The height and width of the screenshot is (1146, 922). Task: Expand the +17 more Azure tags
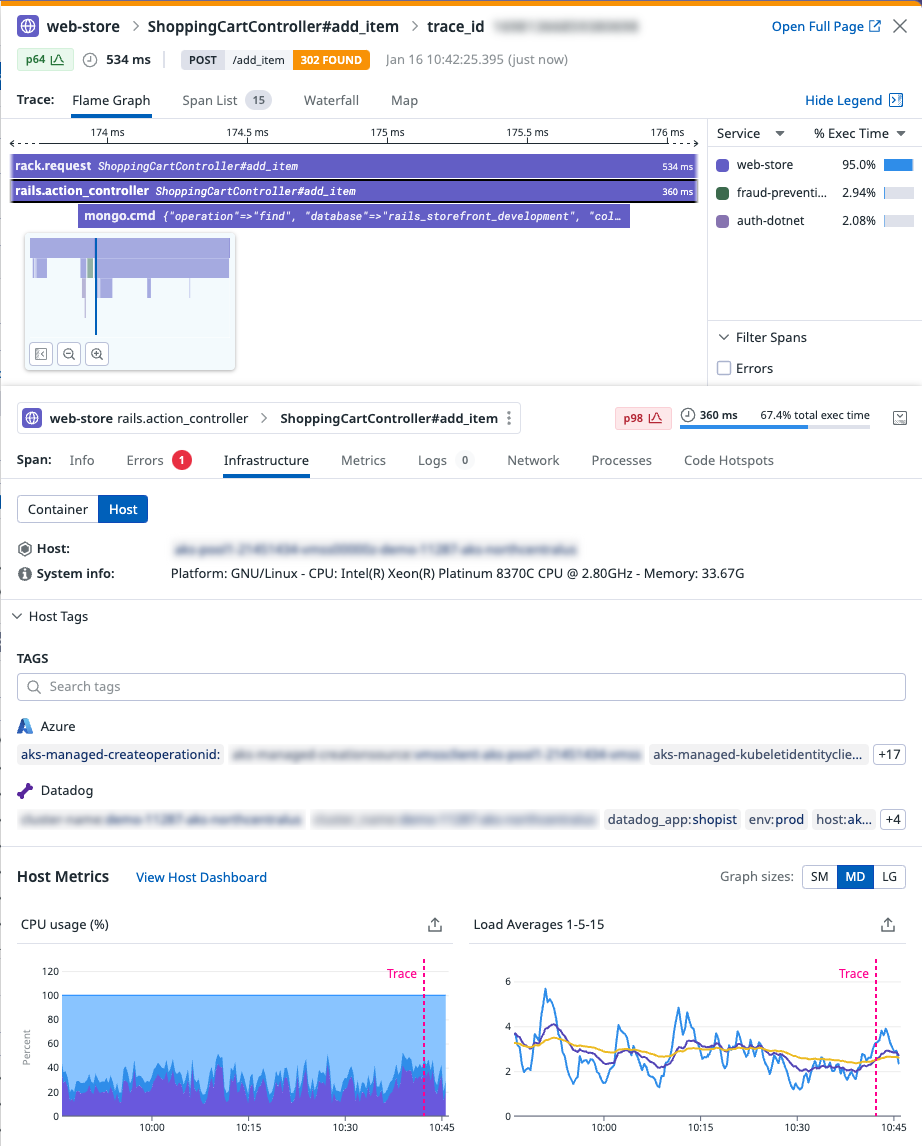click(x=889, y=754)
